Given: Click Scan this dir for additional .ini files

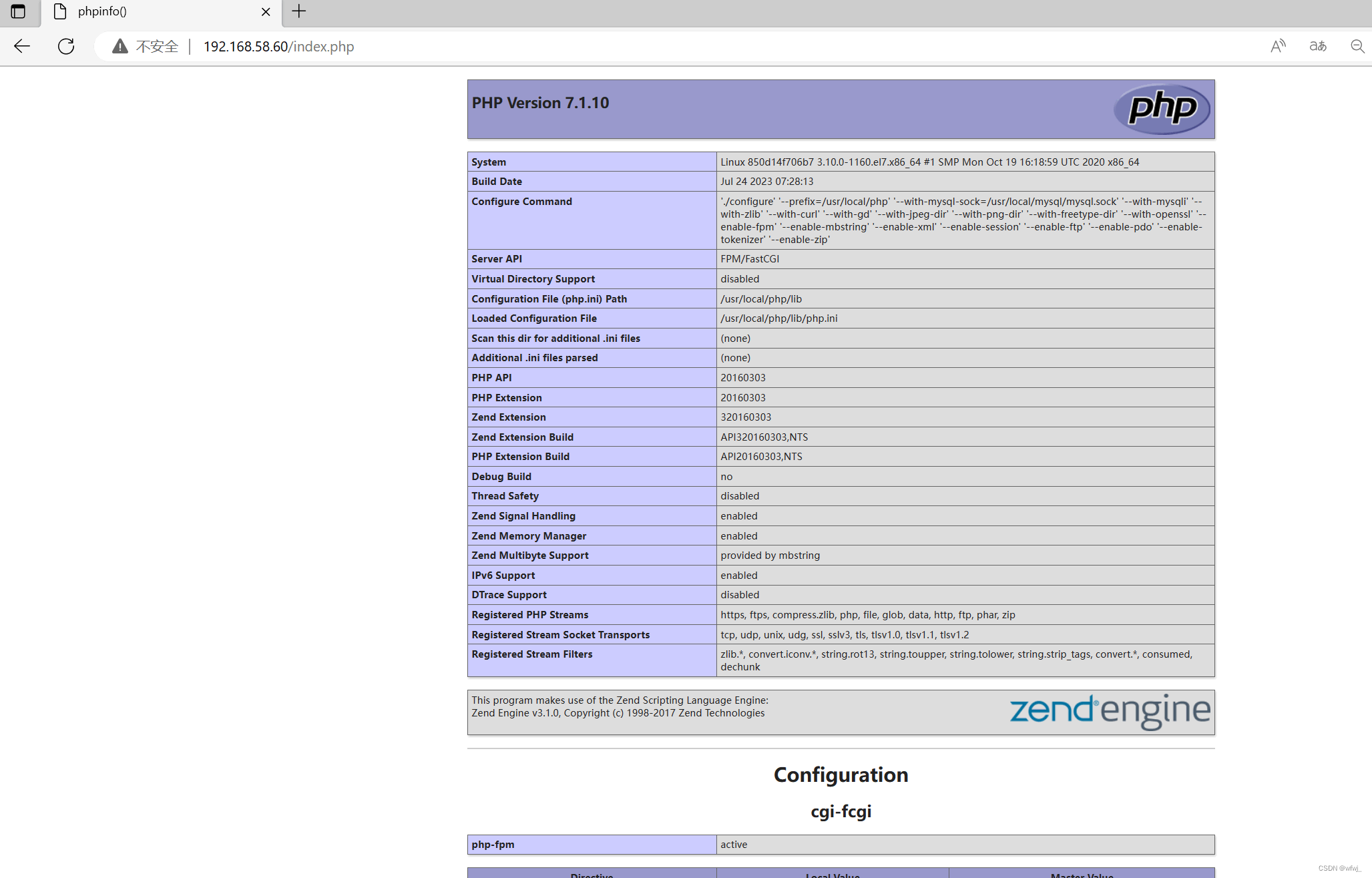Looking at the screenshot, I should [555, 339].
